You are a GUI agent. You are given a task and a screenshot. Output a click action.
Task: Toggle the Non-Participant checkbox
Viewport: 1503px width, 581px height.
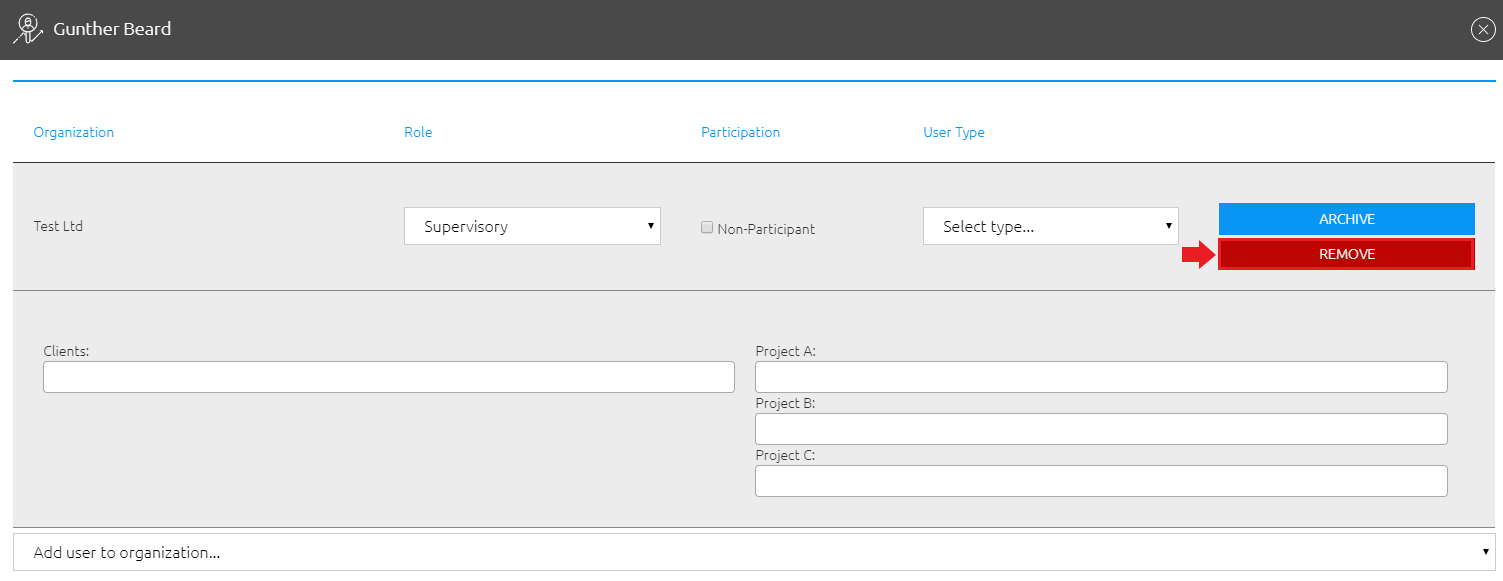pos(707,228)
